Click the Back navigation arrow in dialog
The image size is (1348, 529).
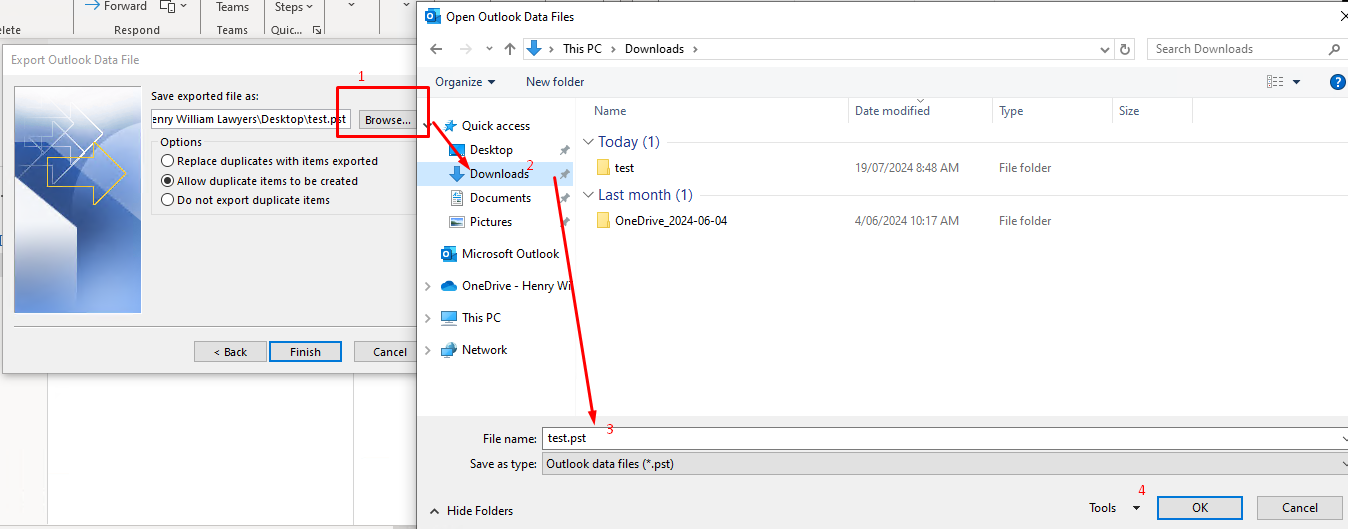tap(436, 49)
